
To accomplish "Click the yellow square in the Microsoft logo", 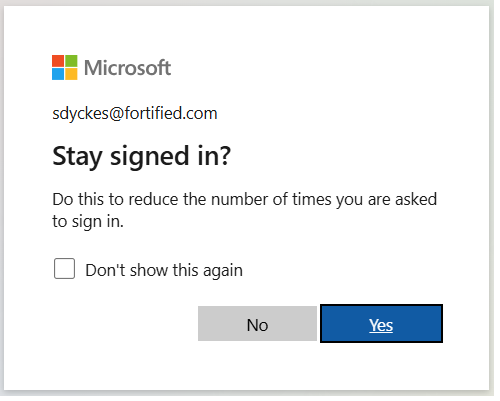I will (71, 74).
